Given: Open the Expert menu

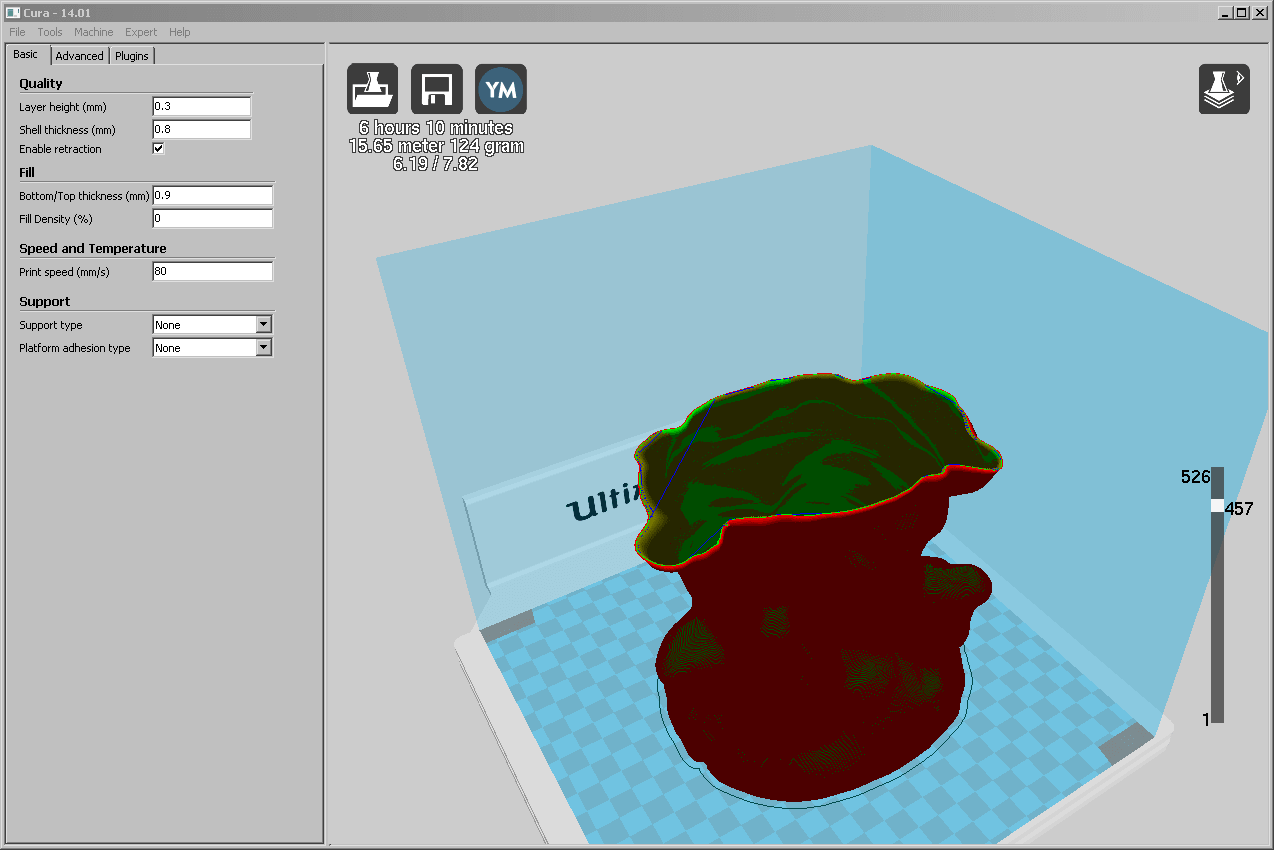Looking at the screenshot, I should tap(141, 32).
